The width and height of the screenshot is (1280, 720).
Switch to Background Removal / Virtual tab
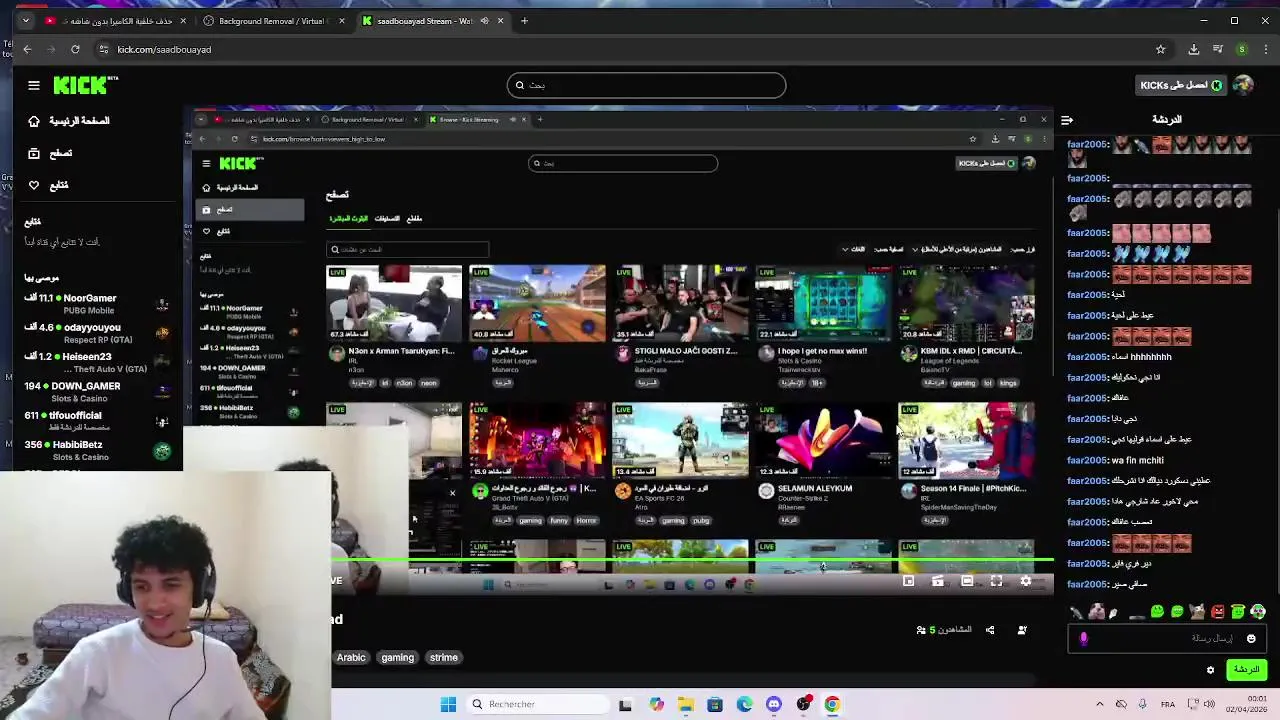point(274,21)
